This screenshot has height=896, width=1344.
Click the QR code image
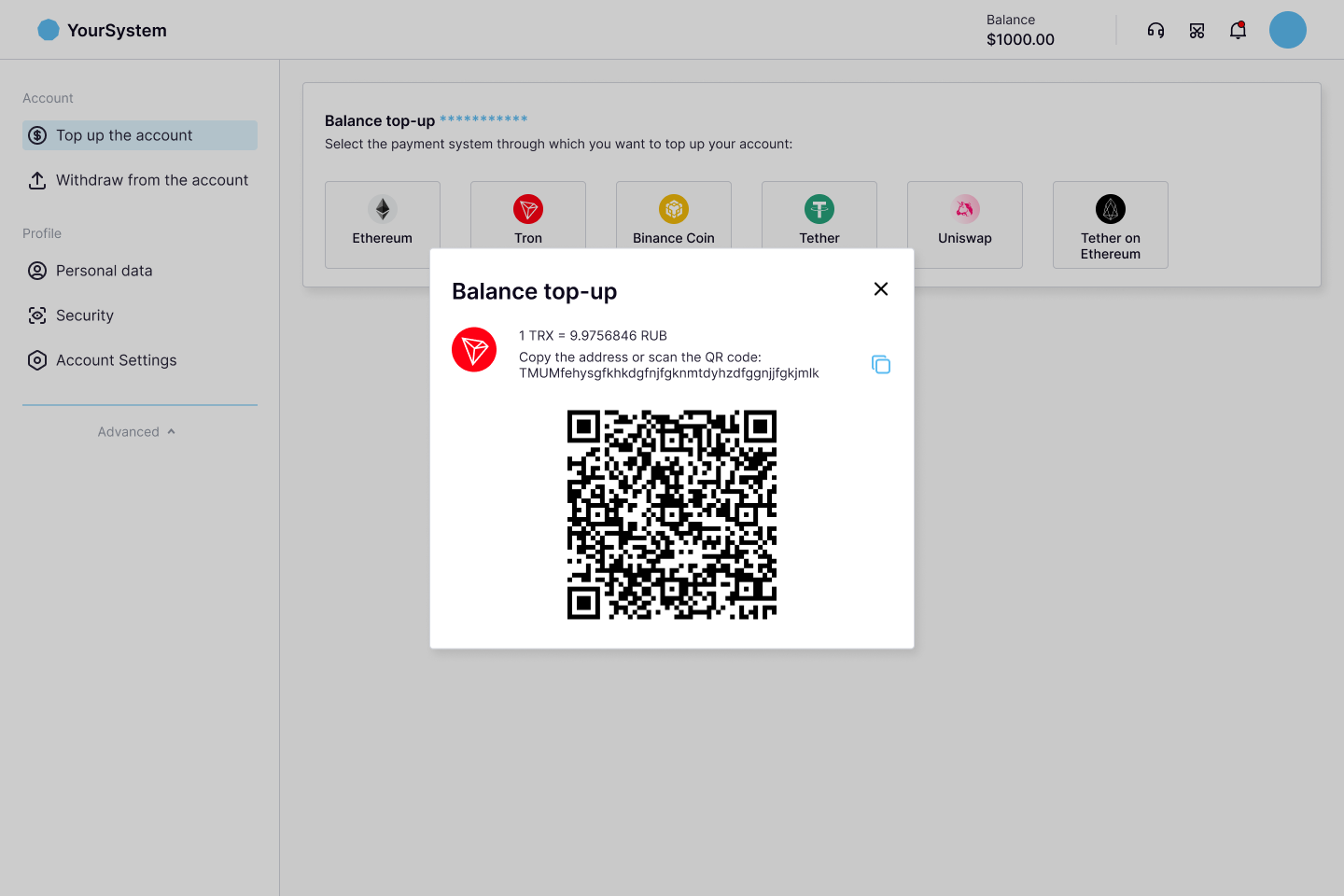point(672,514)
